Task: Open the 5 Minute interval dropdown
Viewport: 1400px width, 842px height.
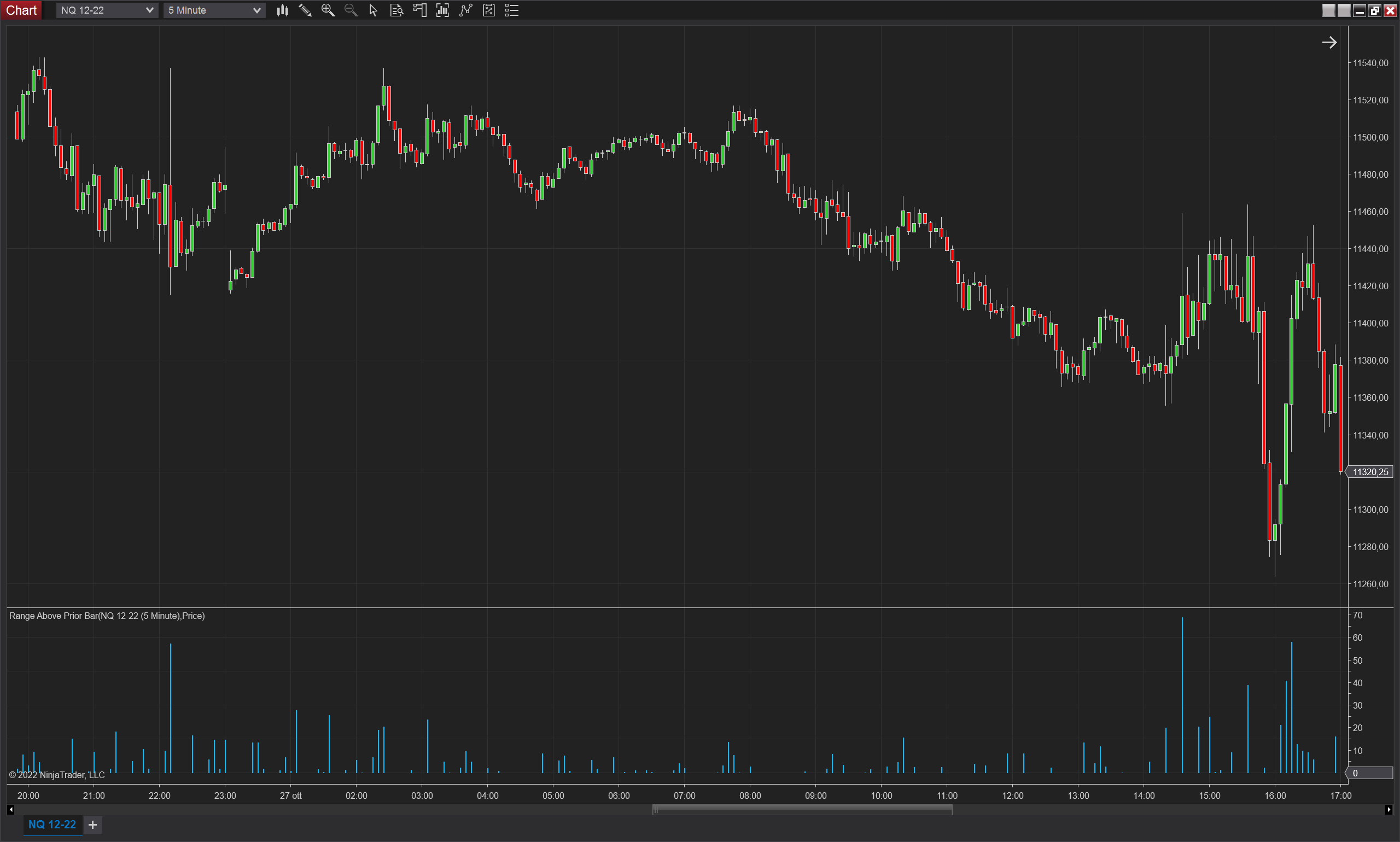Action: tap(214, 10)
